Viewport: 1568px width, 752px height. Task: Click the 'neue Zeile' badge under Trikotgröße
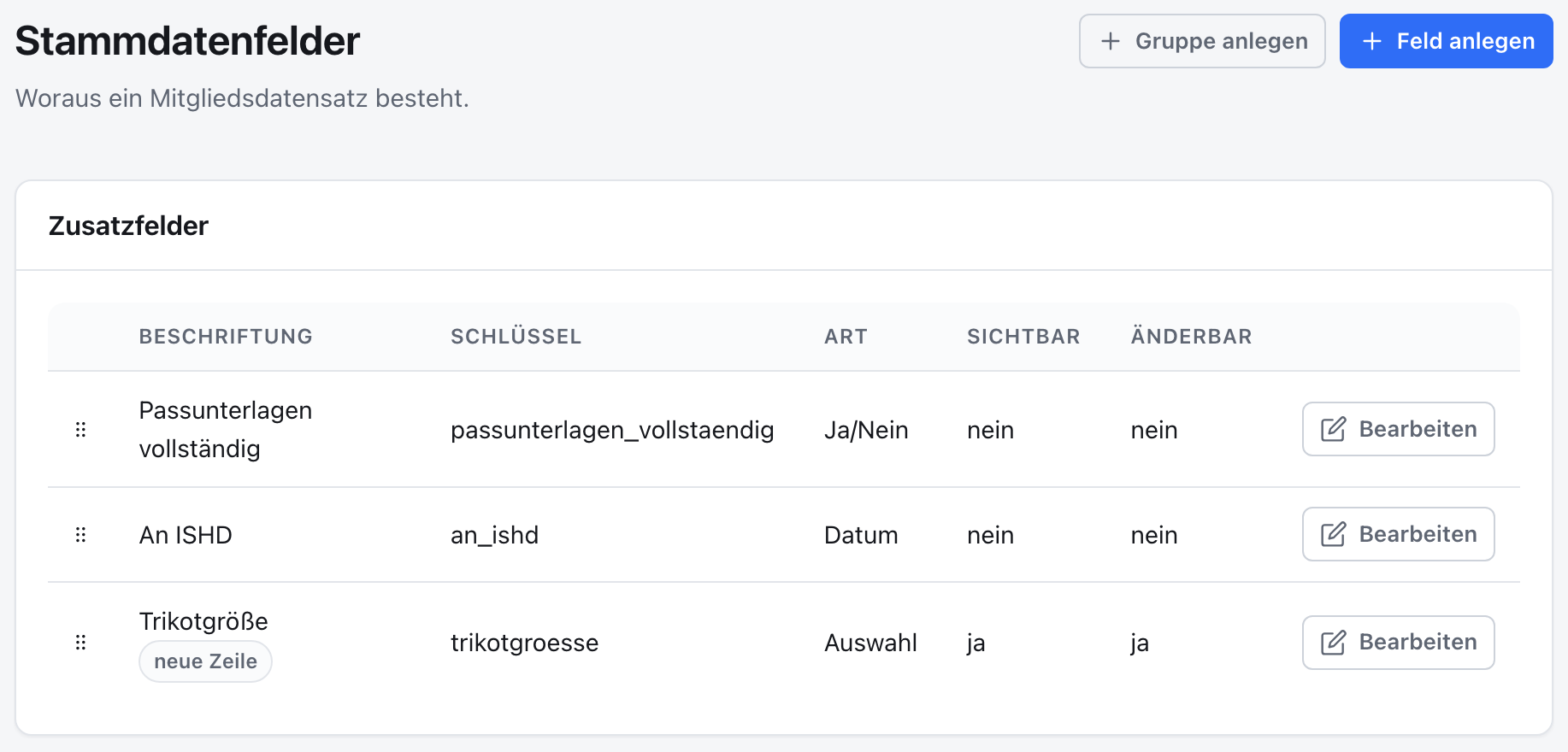pyautogui.click(x=205, y=661)
